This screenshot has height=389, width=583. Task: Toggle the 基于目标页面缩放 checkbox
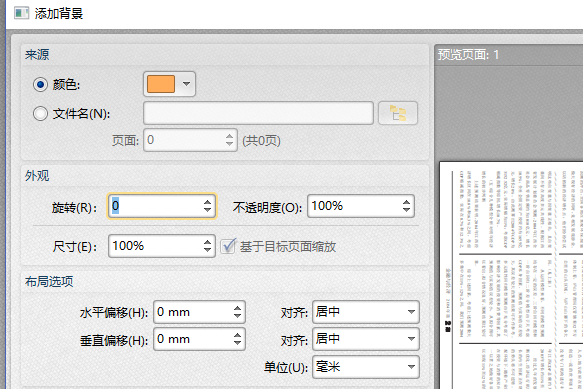click(228, 246)
